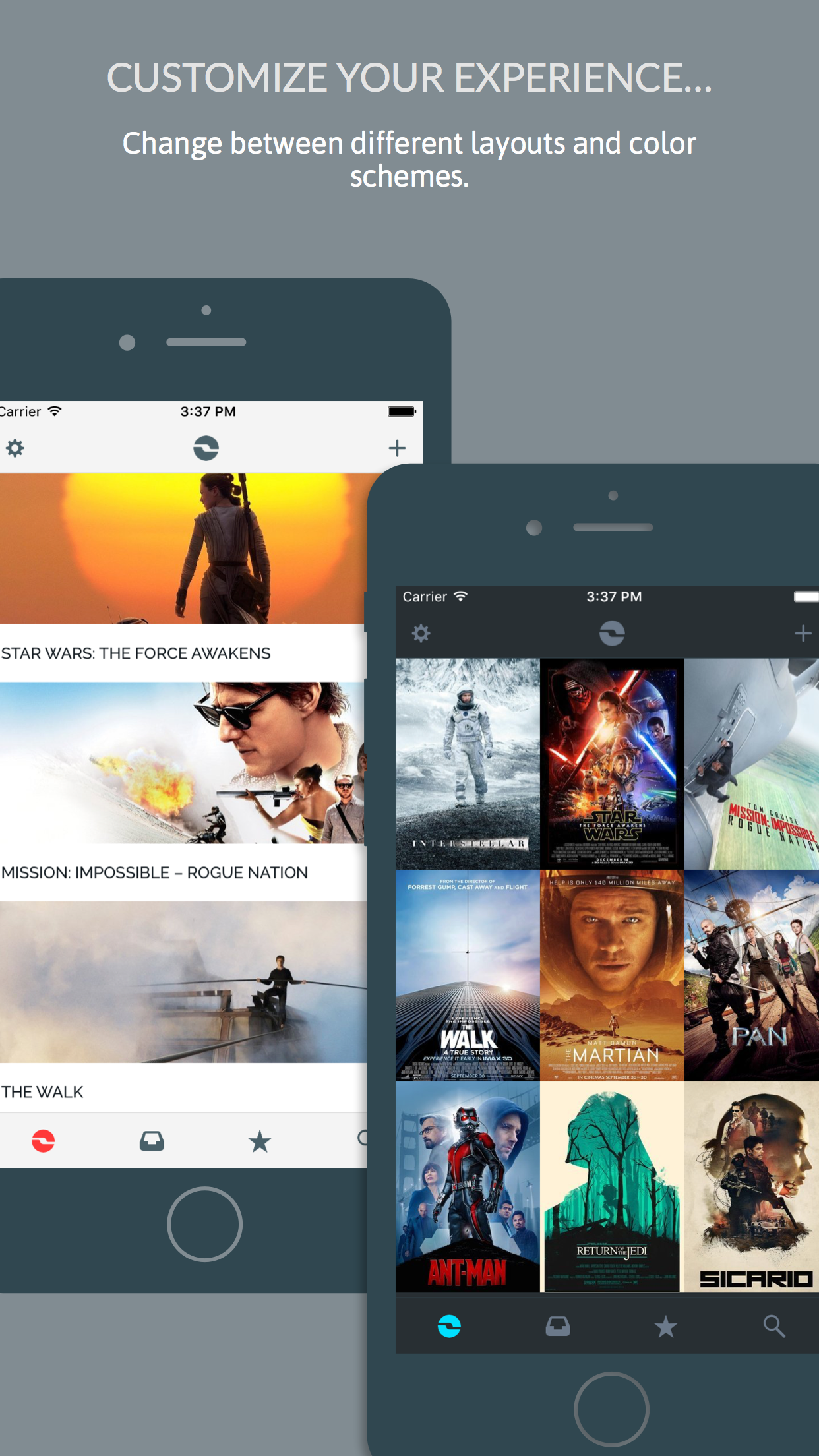The image size is (819, 1456).
Task: Open settings gear on light-theme phone
Action: [x=15, y=448]
